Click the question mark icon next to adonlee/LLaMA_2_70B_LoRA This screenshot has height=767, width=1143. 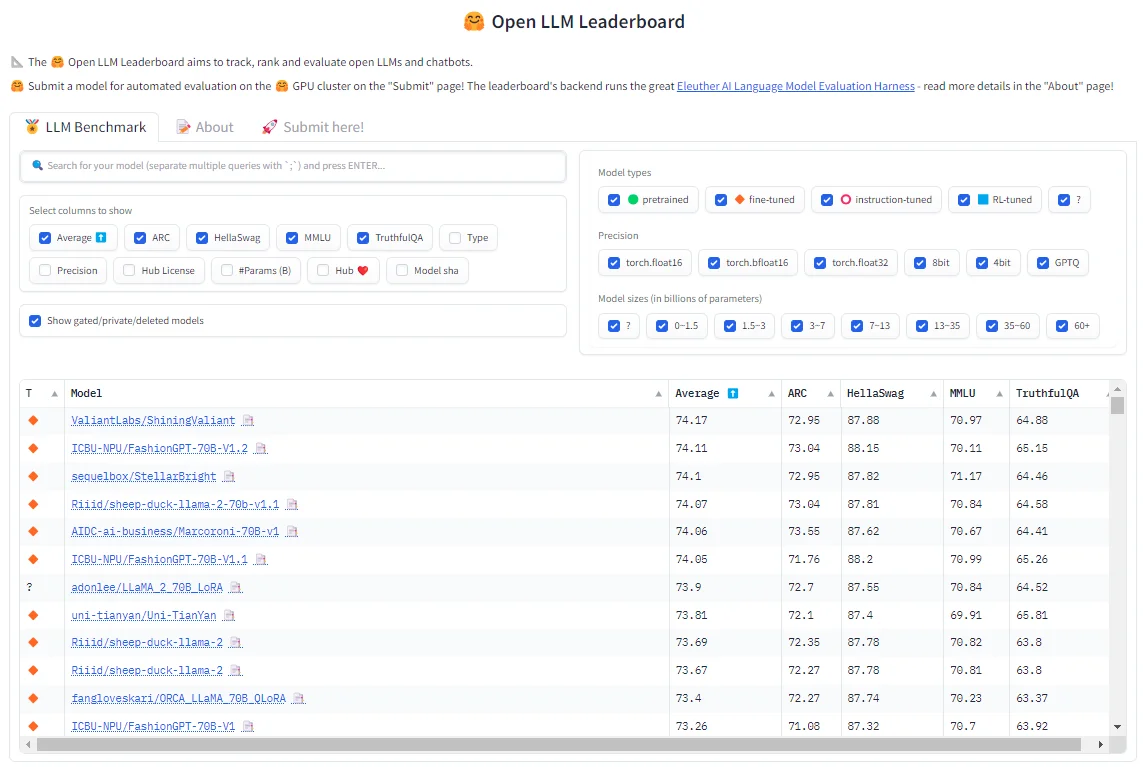30,587
